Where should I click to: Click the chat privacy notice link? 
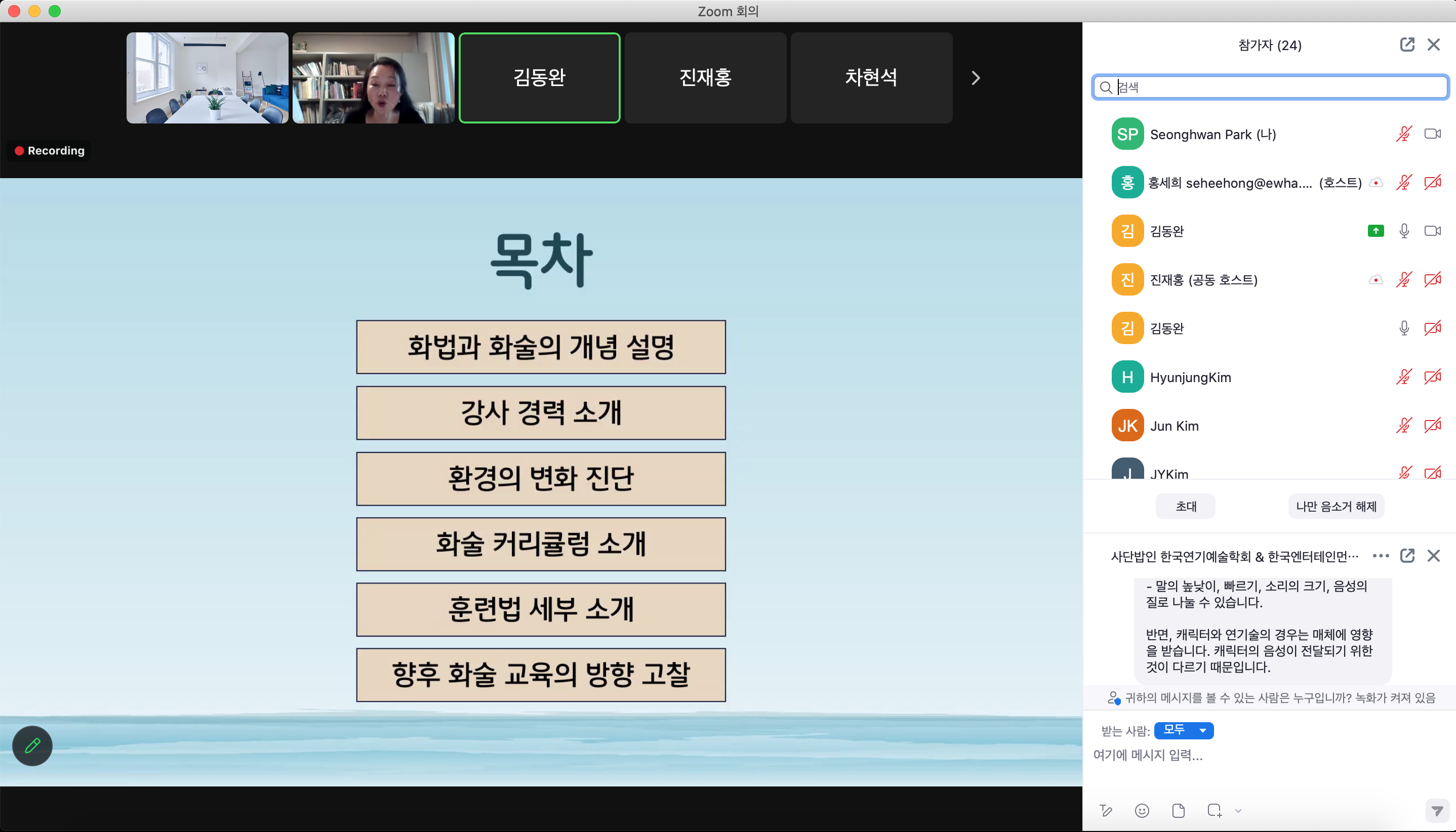1279,698
